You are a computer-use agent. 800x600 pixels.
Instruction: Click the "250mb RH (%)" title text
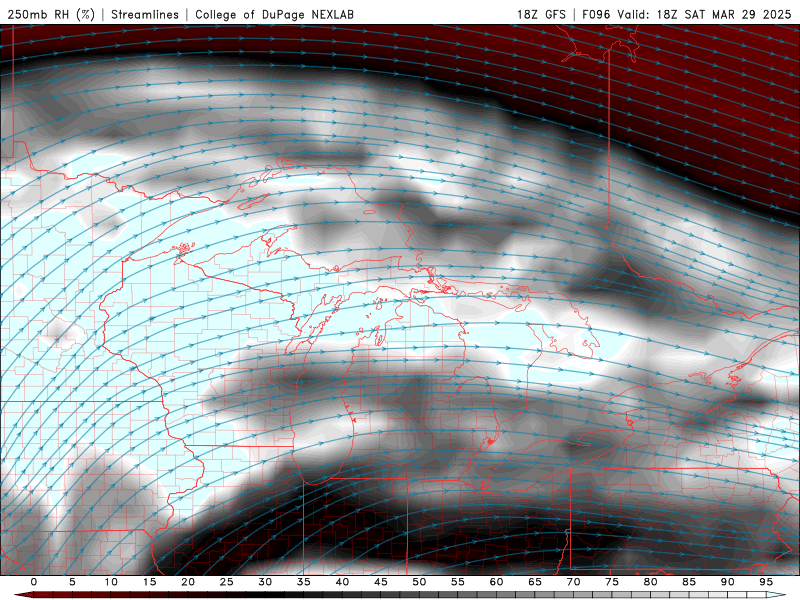tap(51, 14)
